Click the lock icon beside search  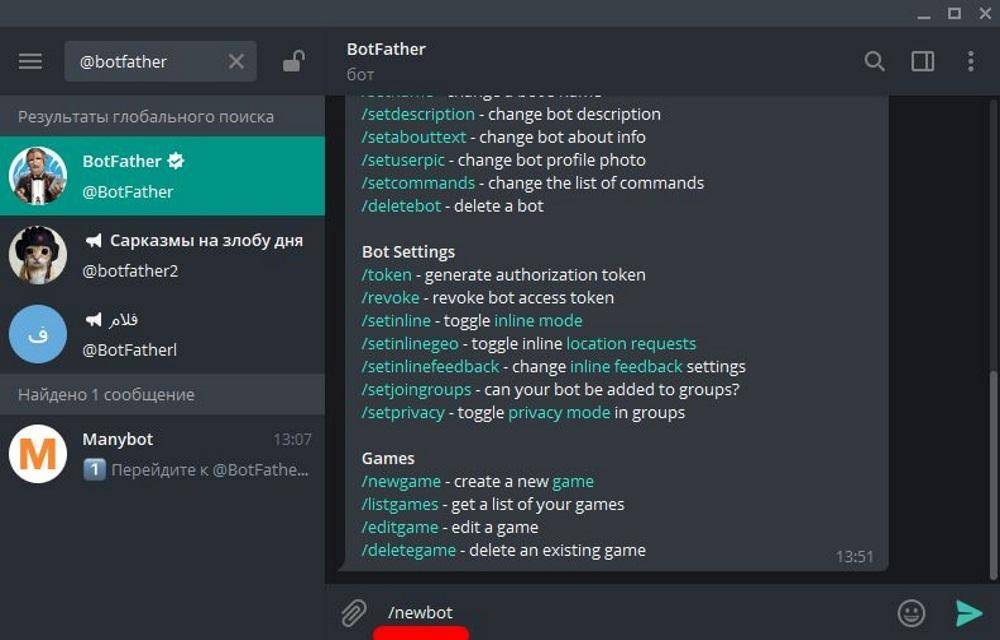(294, 61)
